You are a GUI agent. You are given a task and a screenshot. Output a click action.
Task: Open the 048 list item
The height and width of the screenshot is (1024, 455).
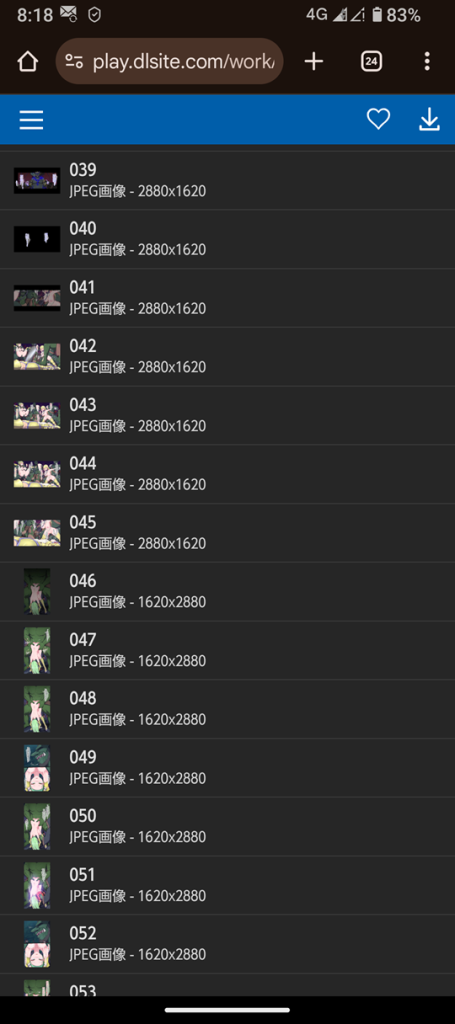(227, 709)
